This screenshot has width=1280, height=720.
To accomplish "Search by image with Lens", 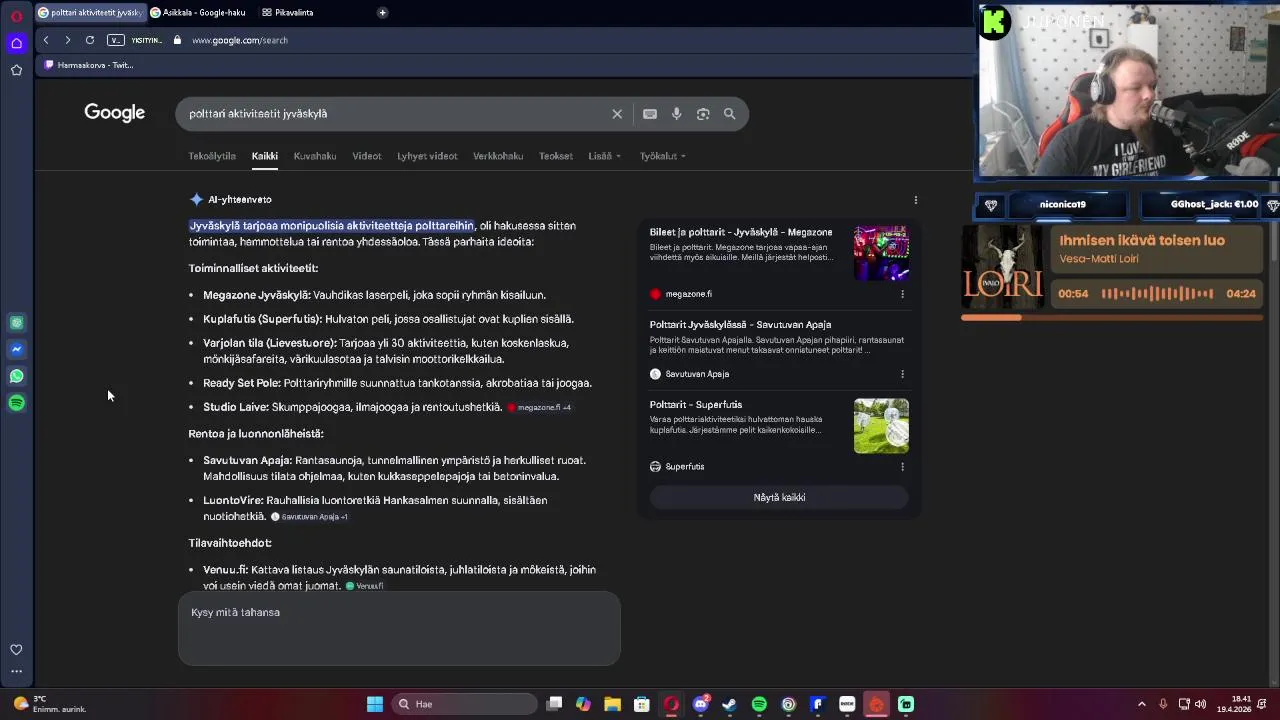I will (703, 114).
